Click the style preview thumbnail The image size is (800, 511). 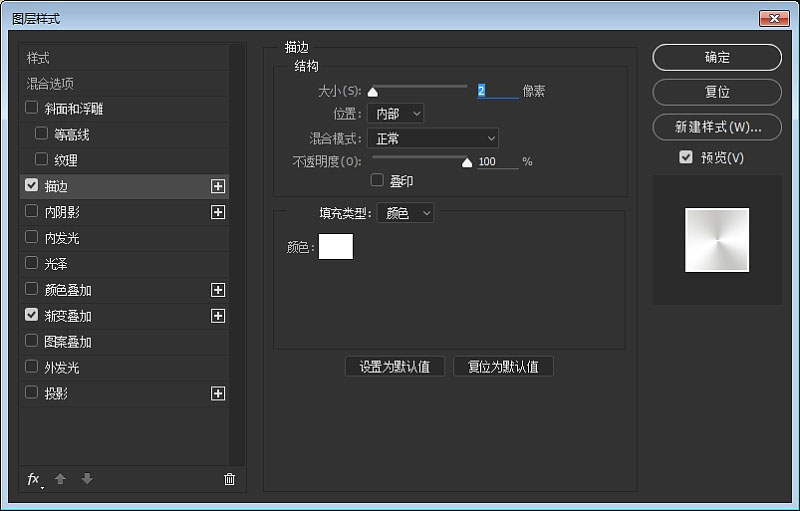717,240
